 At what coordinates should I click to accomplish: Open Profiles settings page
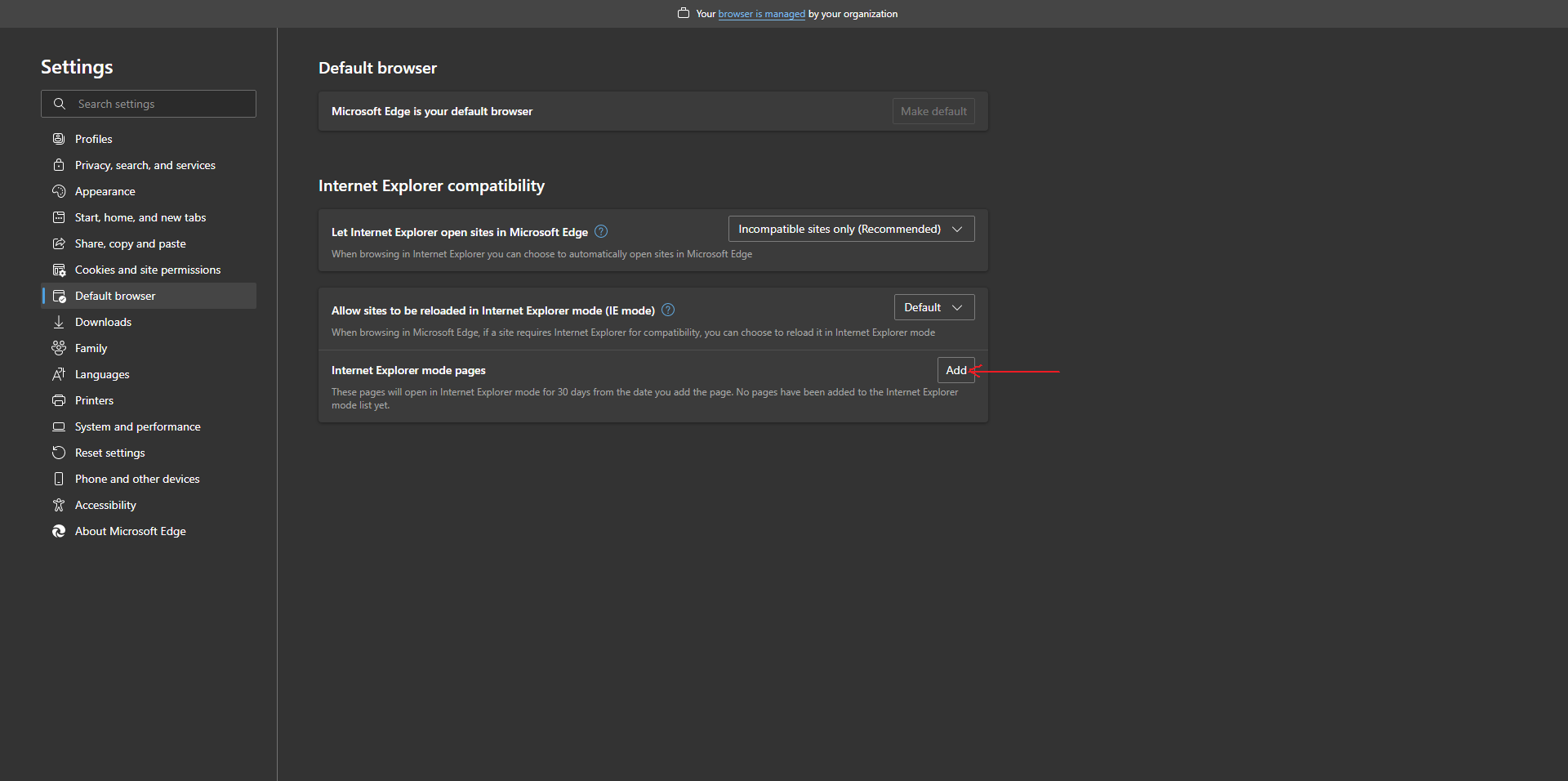[x=149, y=139]
